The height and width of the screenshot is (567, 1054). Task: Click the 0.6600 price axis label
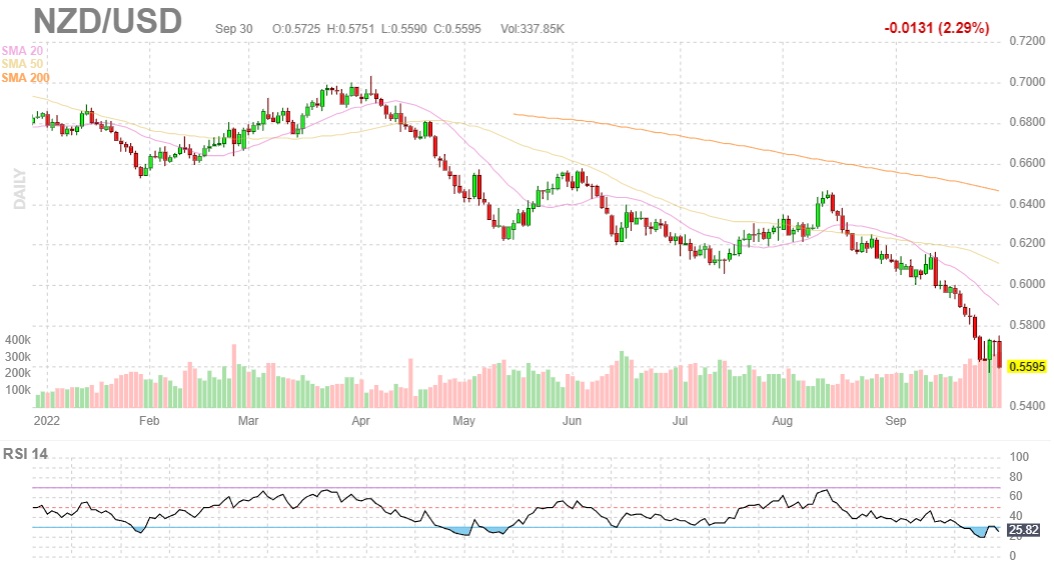tap(1027, 163)
